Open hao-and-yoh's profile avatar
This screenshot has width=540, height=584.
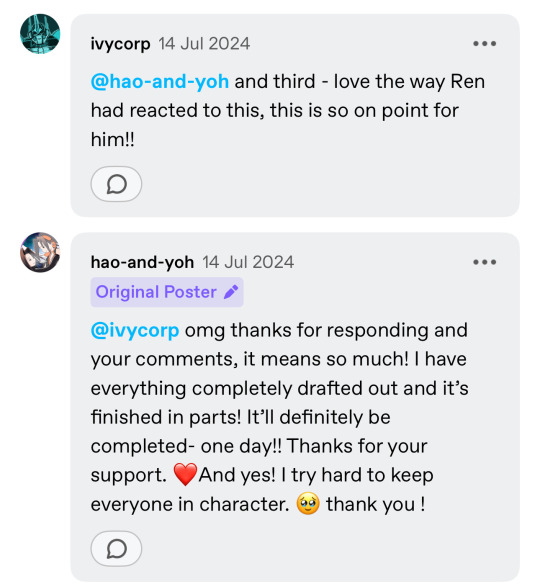click(x=40, y=252)
